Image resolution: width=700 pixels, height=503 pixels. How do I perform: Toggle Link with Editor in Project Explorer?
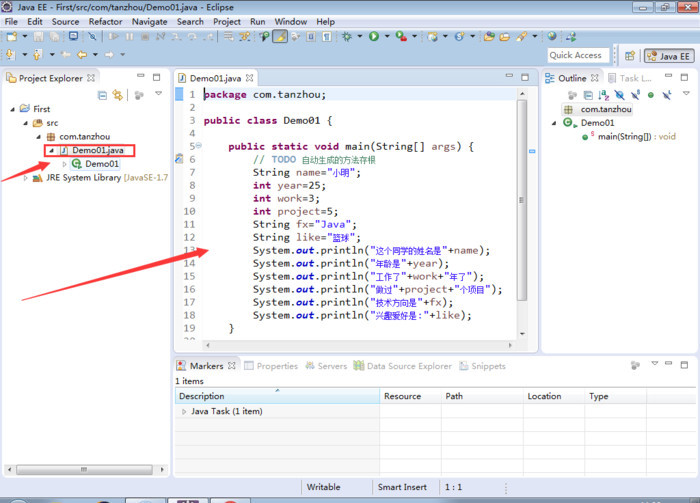tap(117, 95)
